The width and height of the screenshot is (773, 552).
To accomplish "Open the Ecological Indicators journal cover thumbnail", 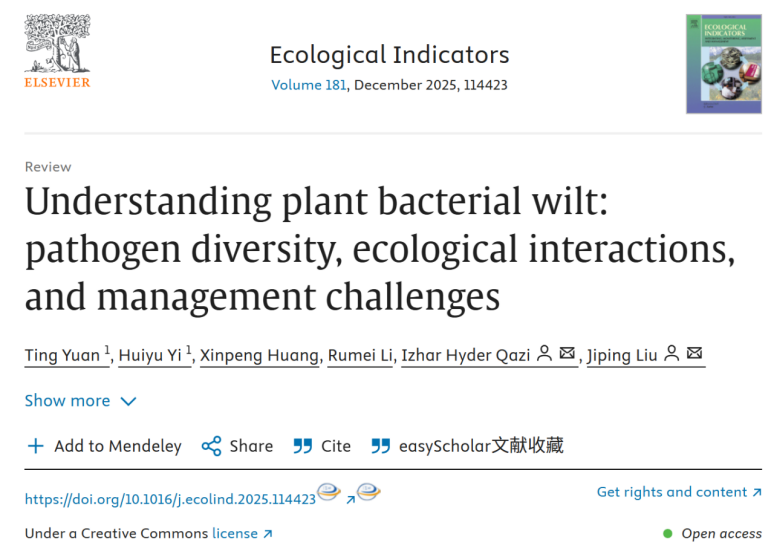I will click(722, 63).
